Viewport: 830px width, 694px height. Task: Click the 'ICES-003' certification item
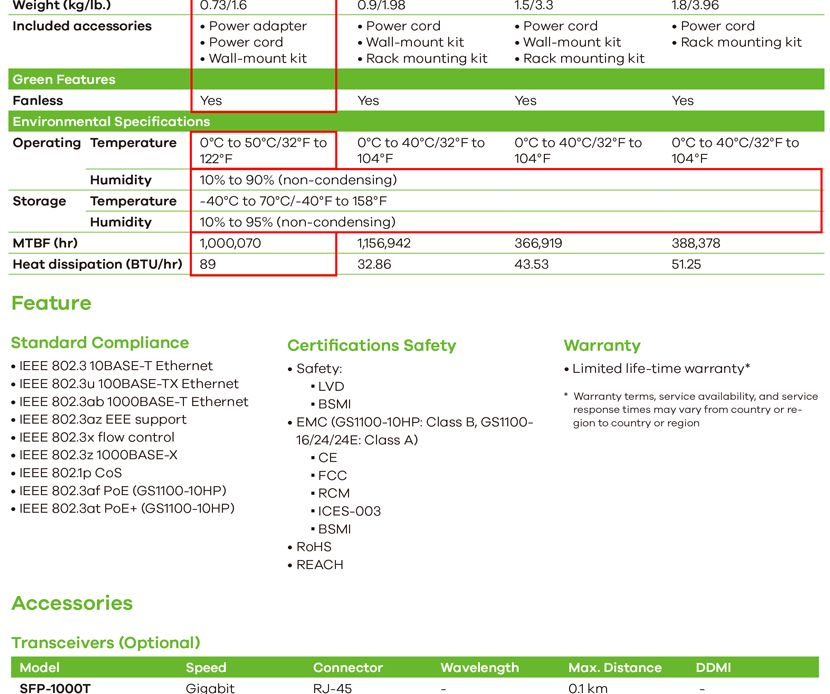tap(349, 511)
